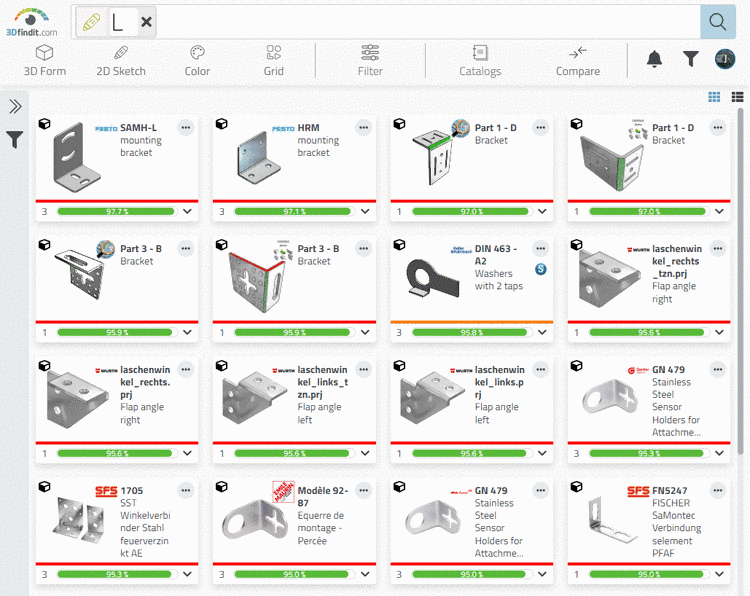This screenshot has width=750, height=596.
Task: Switch to tile grid view
Action: pos(714,97)
